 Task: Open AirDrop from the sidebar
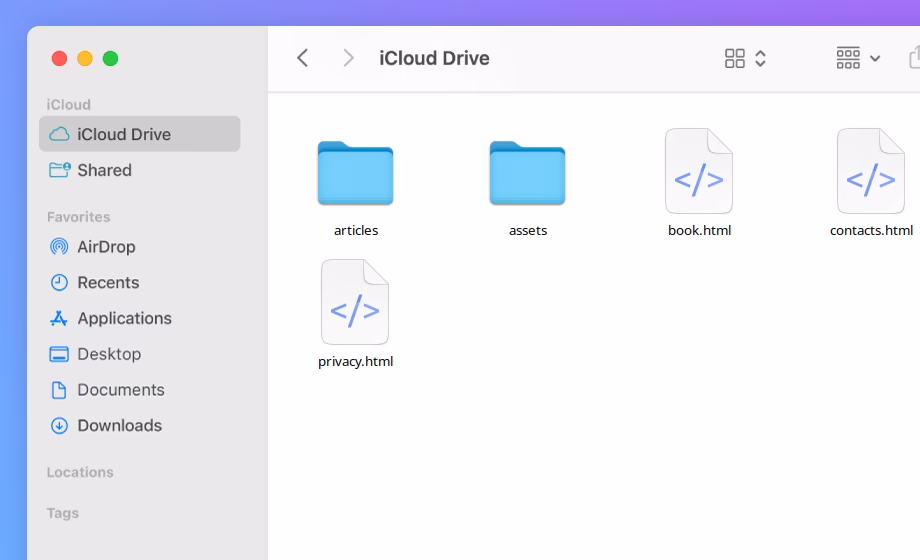tap(106, 247)
